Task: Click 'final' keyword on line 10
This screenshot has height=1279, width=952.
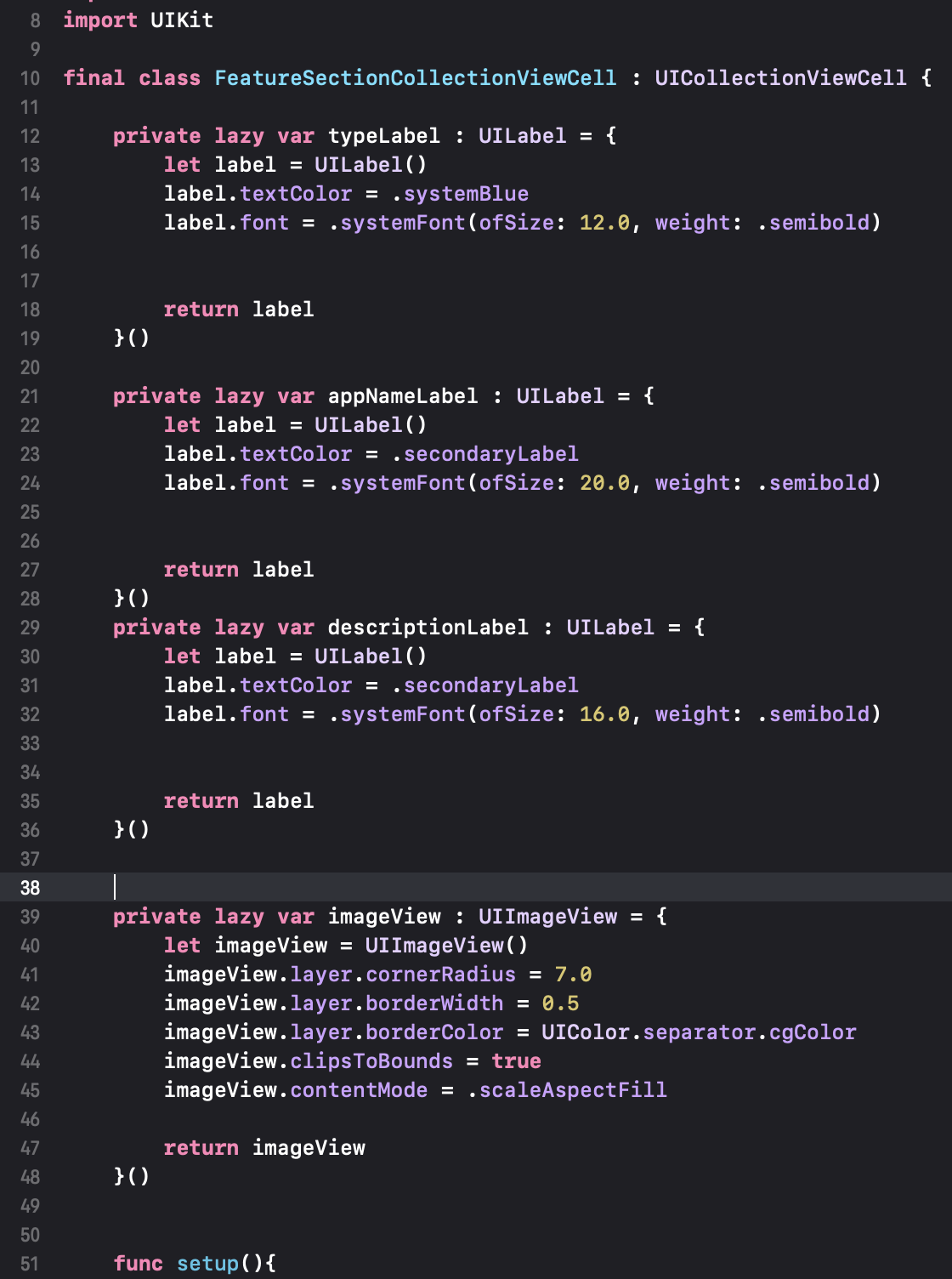Action: (x=93, y=78)
